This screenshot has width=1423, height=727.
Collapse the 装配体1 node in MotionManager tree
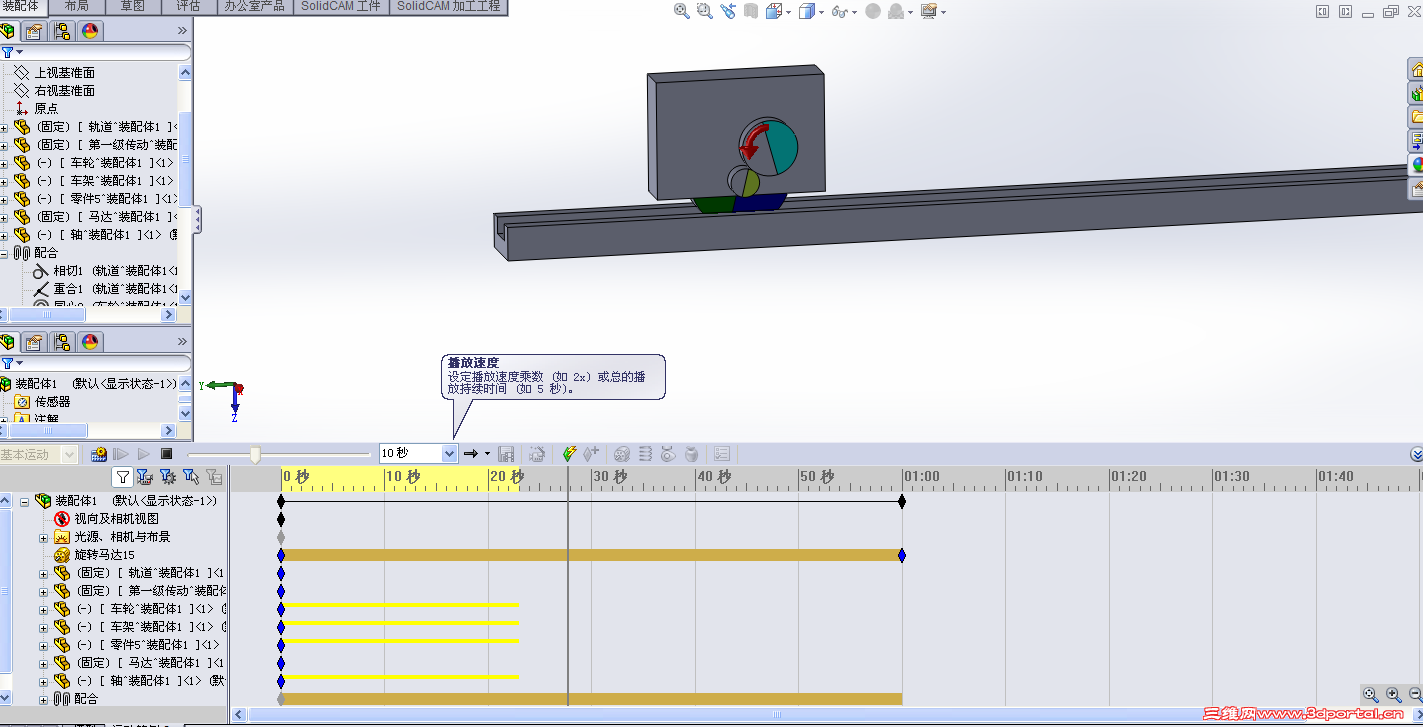click(x=24, y=501)
